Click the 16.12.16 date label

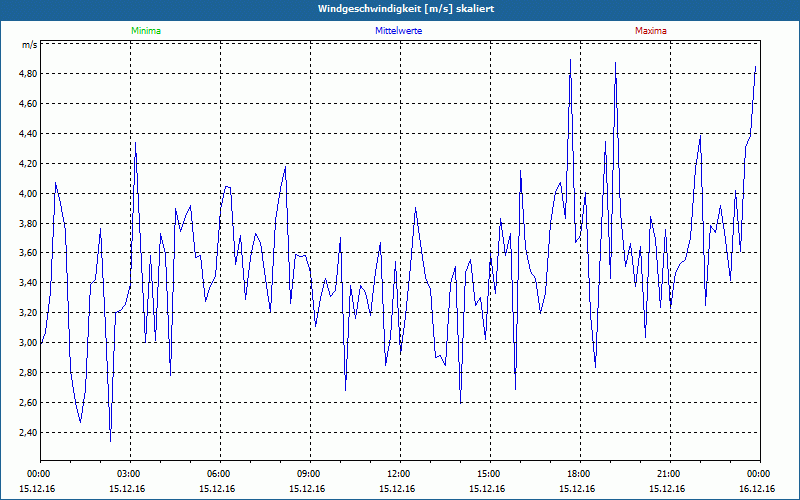pyautogui.click(x=757, y=489)
